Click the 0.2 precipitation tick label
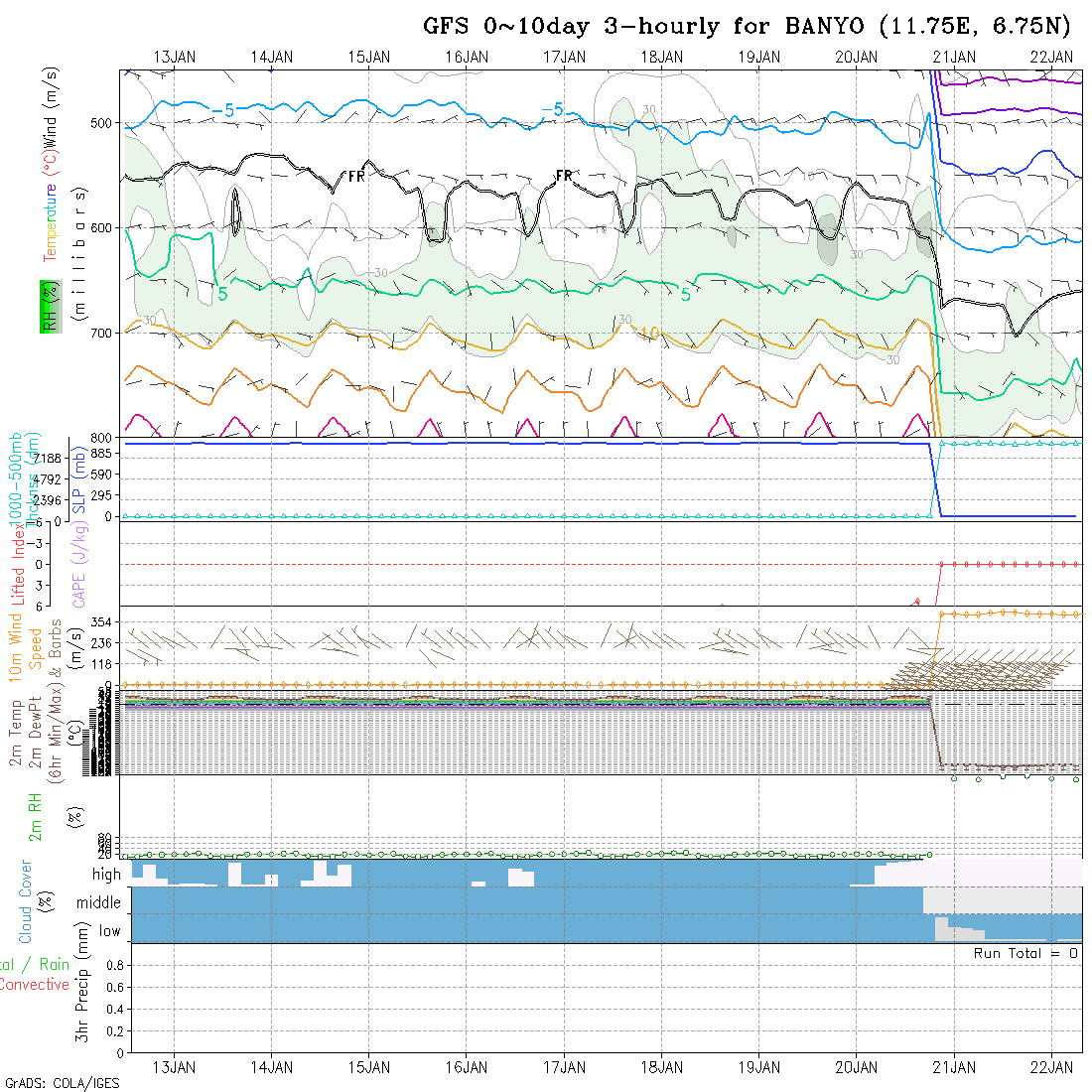The width and height of the screenshot is (1092, 1092). pyautogui.click(x=115, y=1031)
